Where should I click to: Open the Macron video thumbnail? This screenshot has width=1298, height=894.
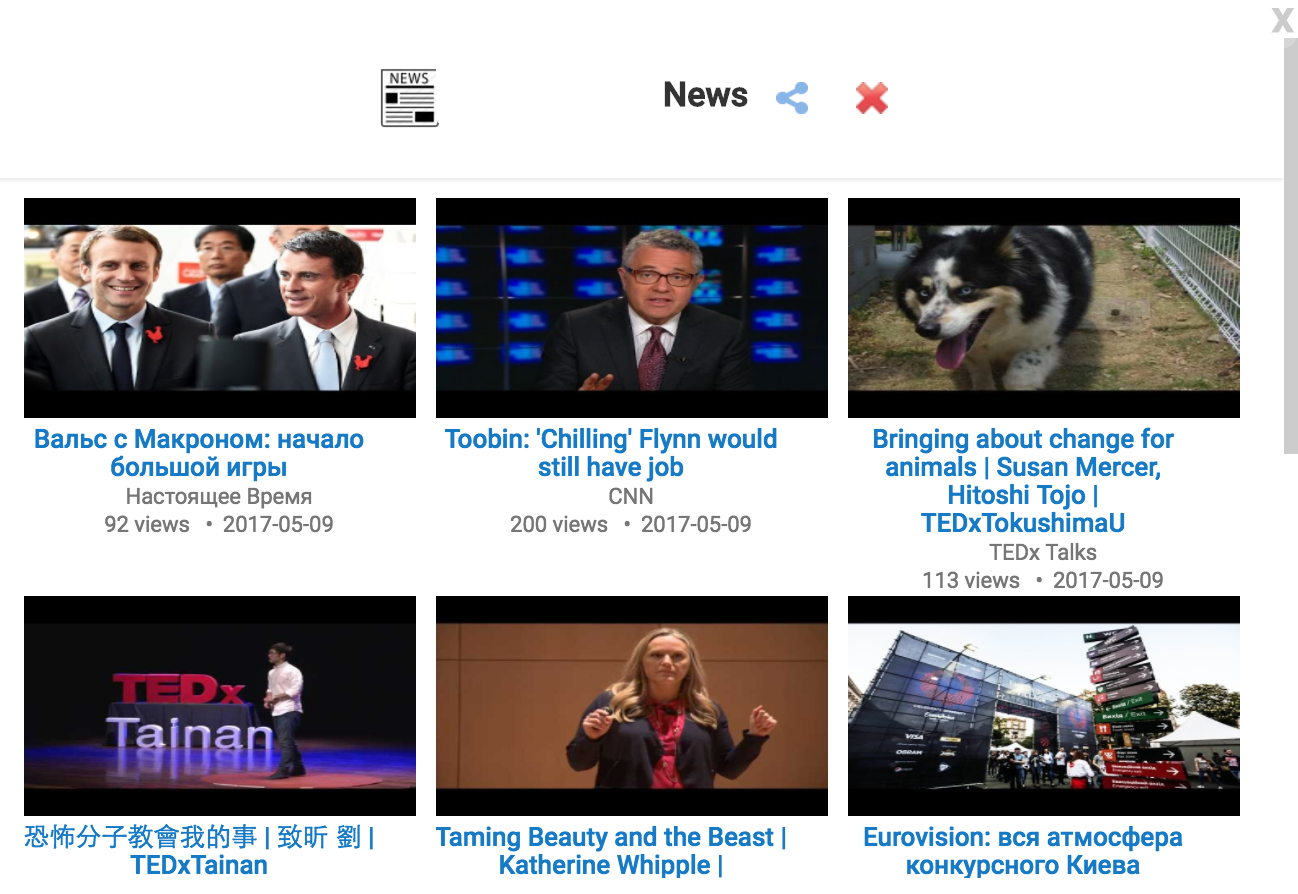point(220,308)
